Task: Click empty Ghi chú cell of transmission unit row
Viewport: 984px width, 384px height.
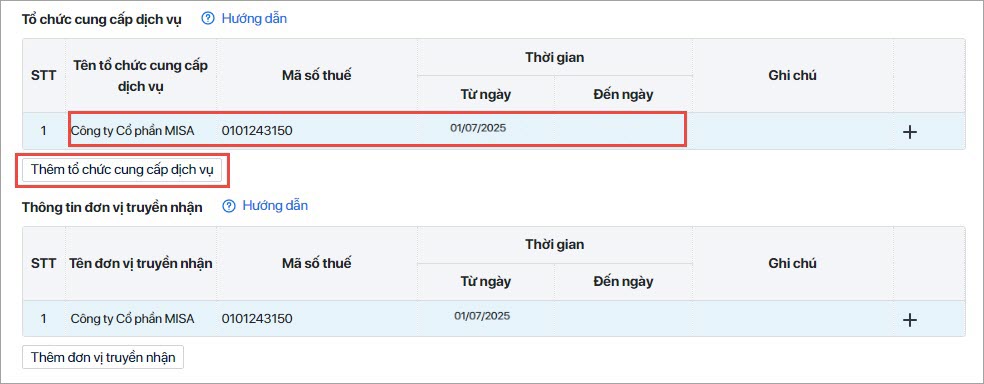Action: (793, 319)
